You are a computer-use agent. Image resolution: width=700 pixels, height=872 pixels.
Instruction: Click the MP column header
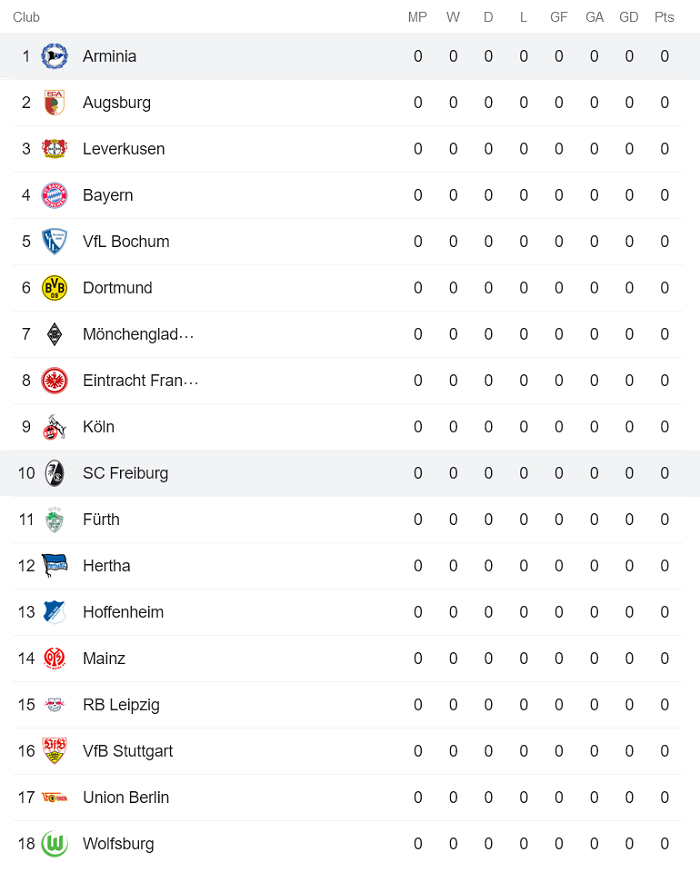click(417, 17)
